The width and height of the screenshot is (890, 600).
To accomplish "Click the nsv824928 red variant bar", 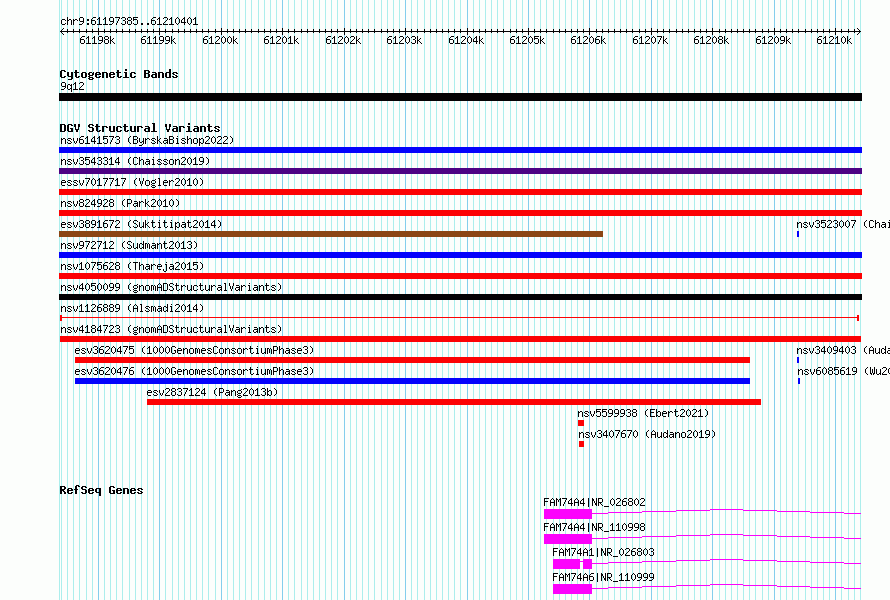I will (460, 213).
